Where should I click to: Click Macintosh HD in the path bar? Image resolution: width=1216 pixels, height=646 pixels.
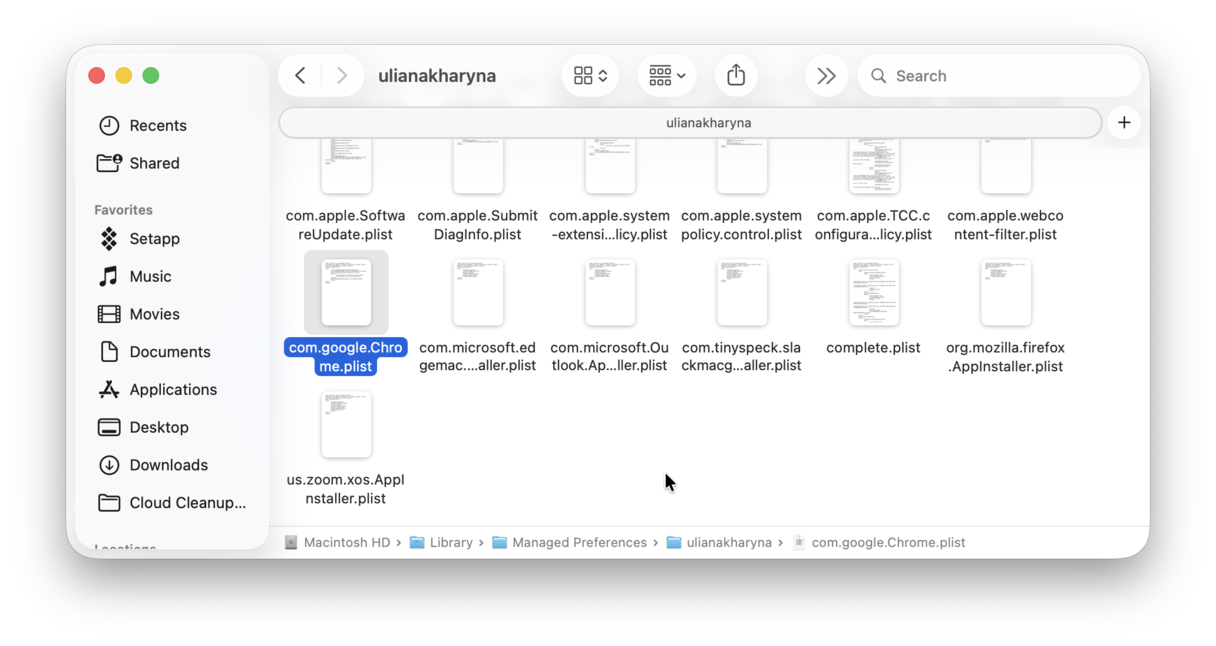(x=337, y=543)
